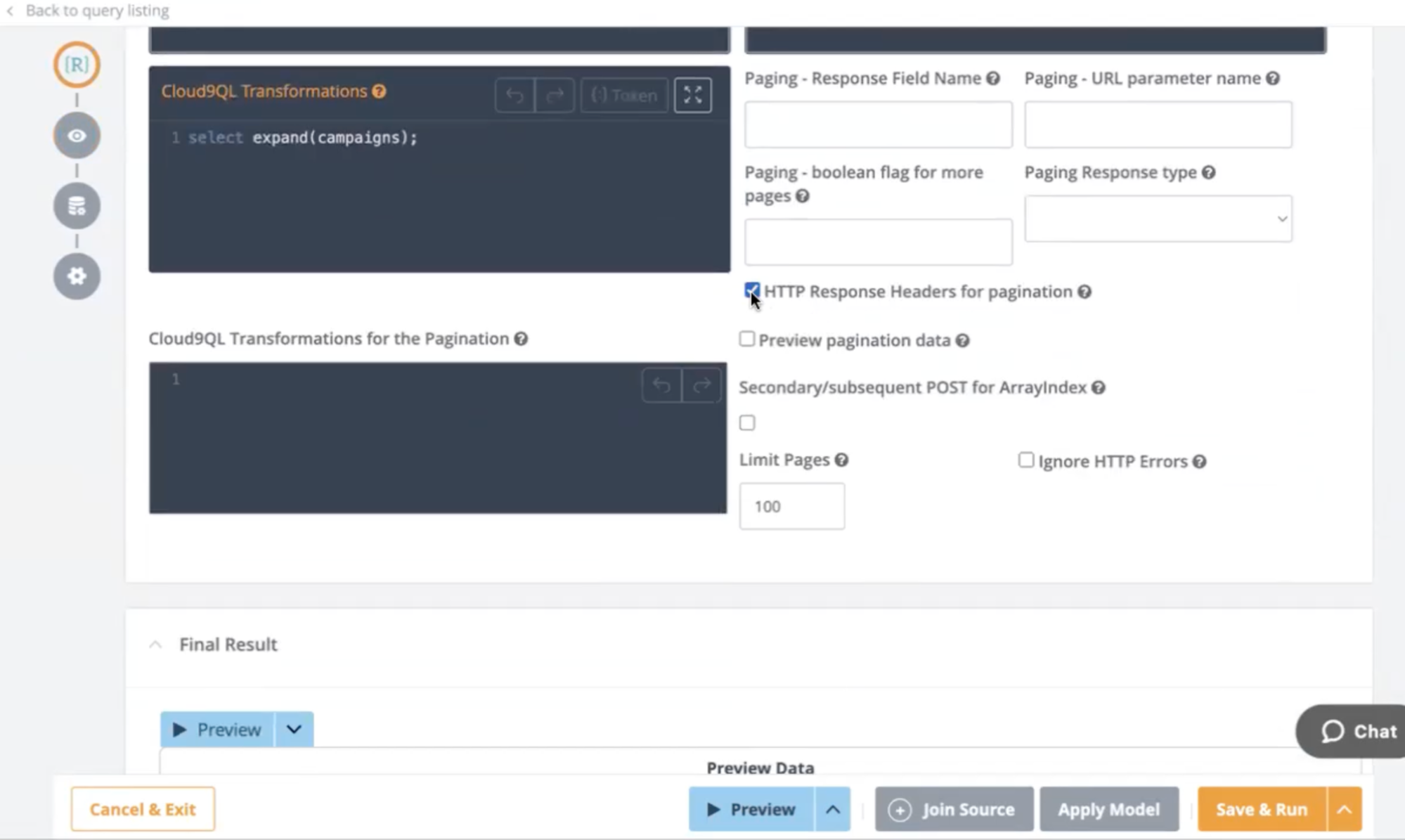1405x840 pixels.
Task: Open the Paging Response type dropdown
Action: [1158, 219]
